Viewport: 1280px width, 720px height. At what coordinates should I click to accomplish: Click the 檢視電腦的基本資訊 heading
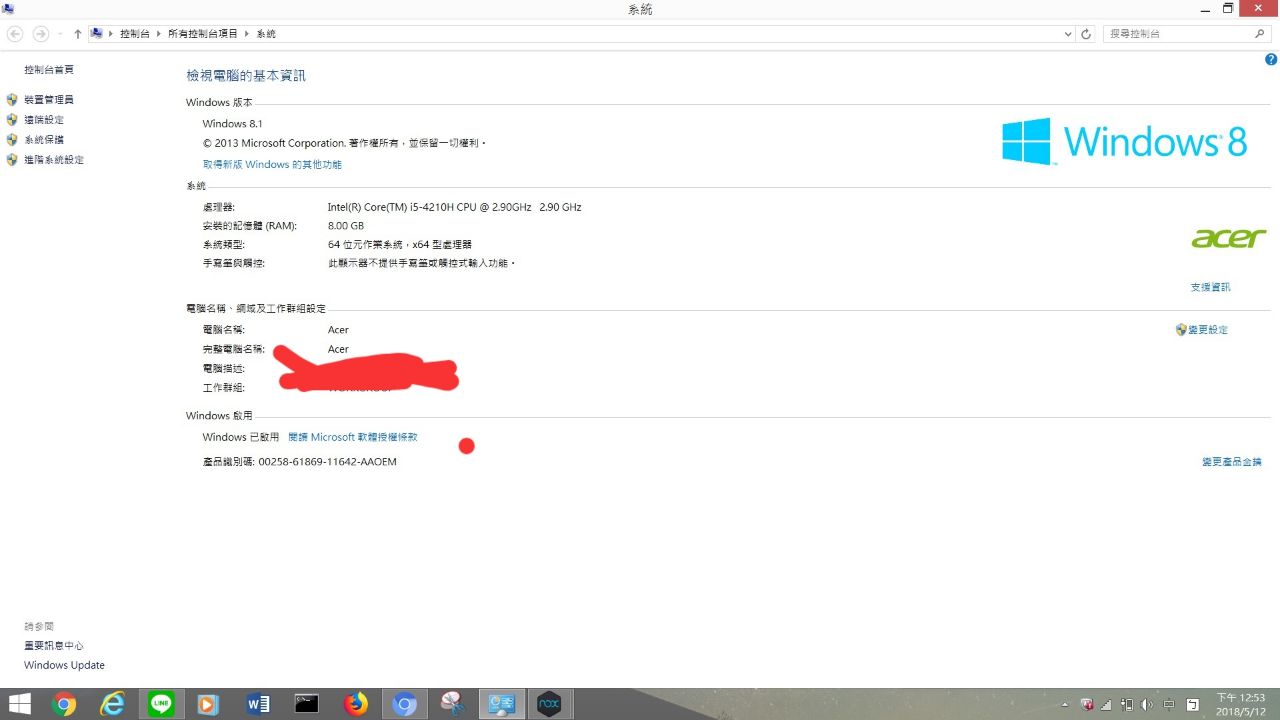click(x=246, y=76)
